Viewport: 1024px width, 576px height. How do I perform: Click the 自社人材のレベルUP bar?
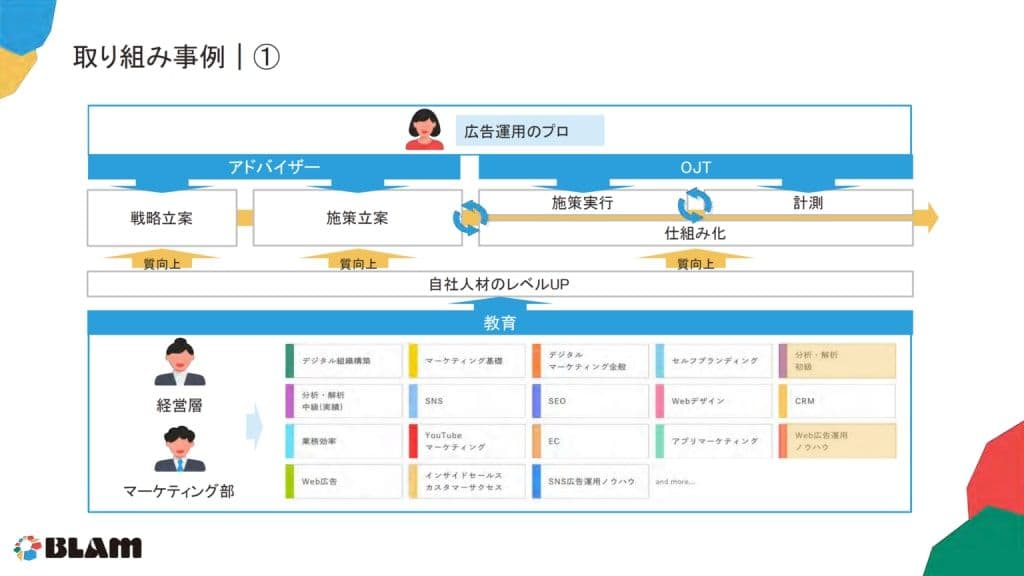500,284
